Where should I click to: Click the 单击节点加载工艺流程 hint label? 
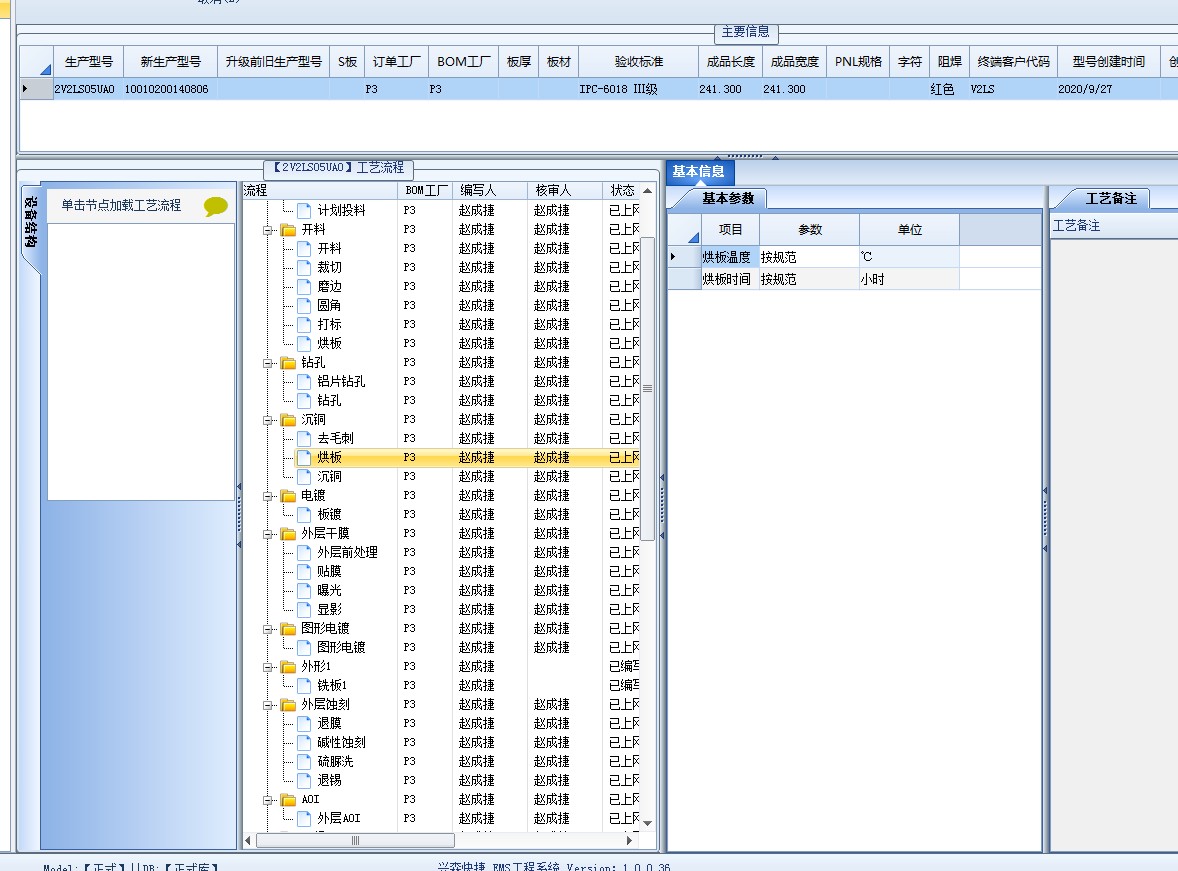tap(121, 205)
